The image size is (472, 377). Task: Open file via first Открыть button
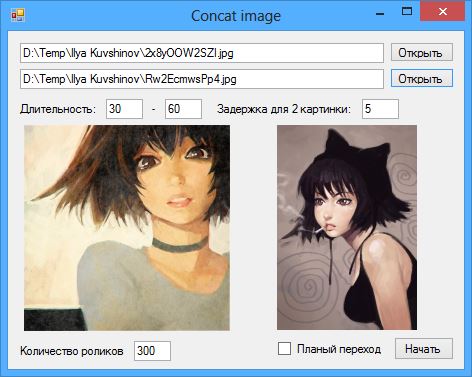[x=422, y=53]
